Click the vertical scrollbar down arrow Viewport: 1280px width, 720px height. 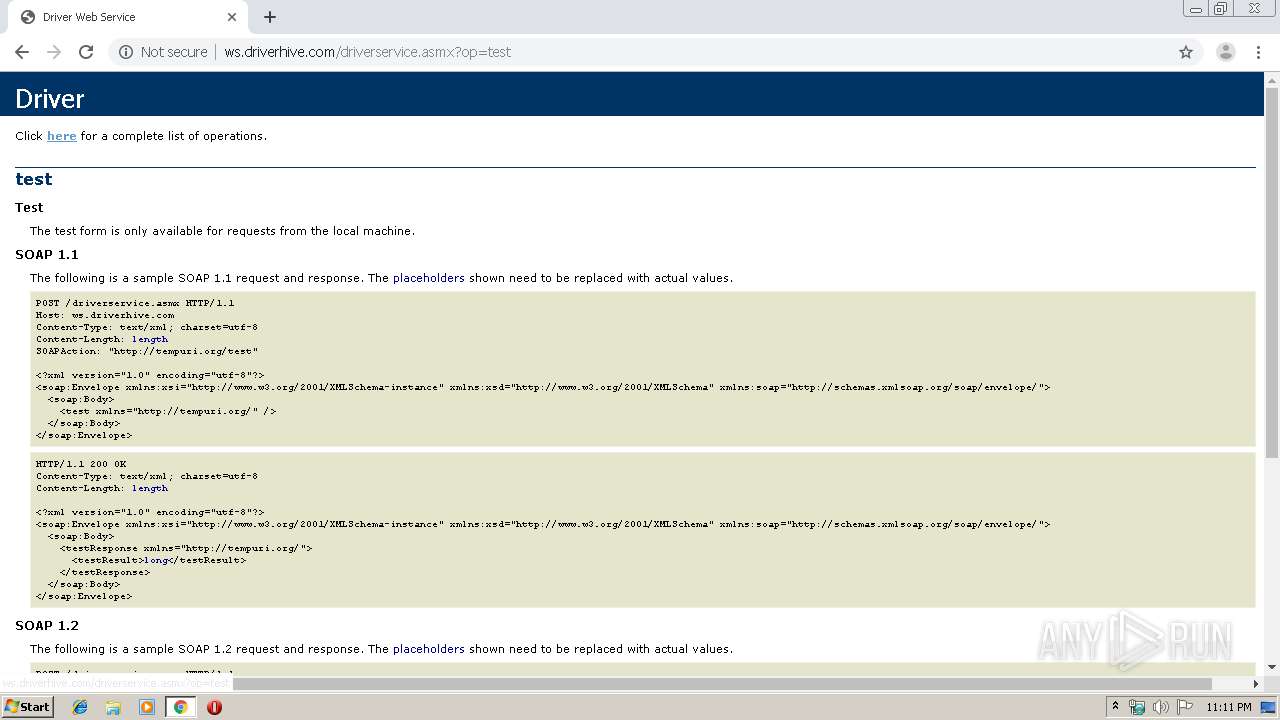coord(1272,667)
